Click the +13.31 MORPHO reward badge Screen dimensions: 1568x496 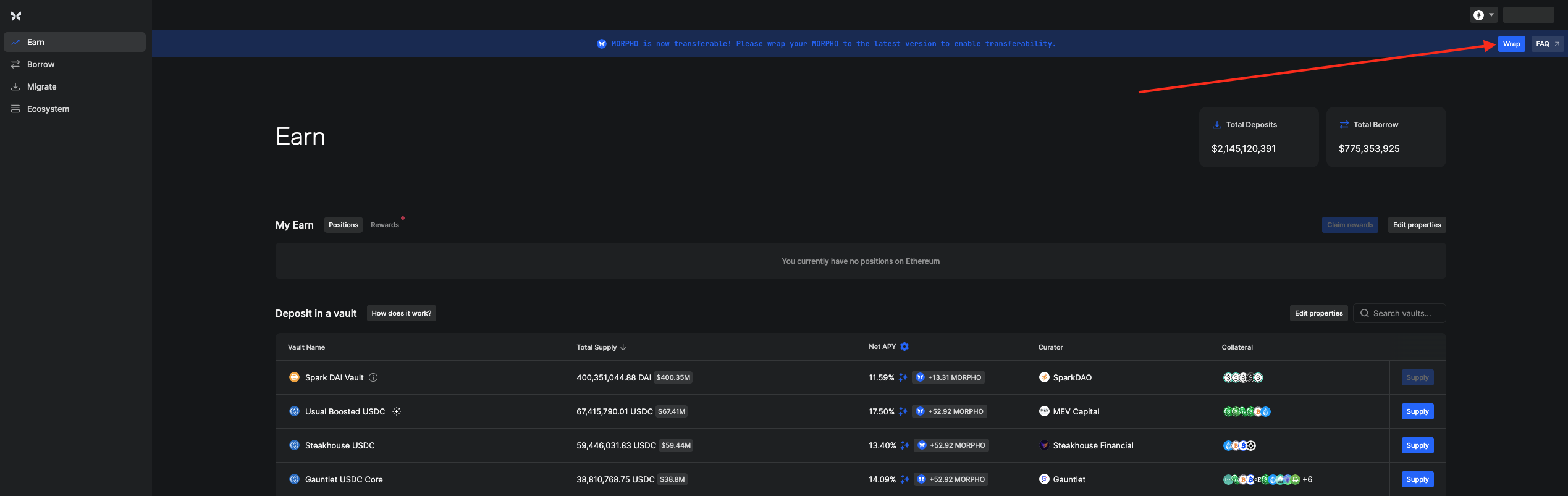click(x=948, y=377)
